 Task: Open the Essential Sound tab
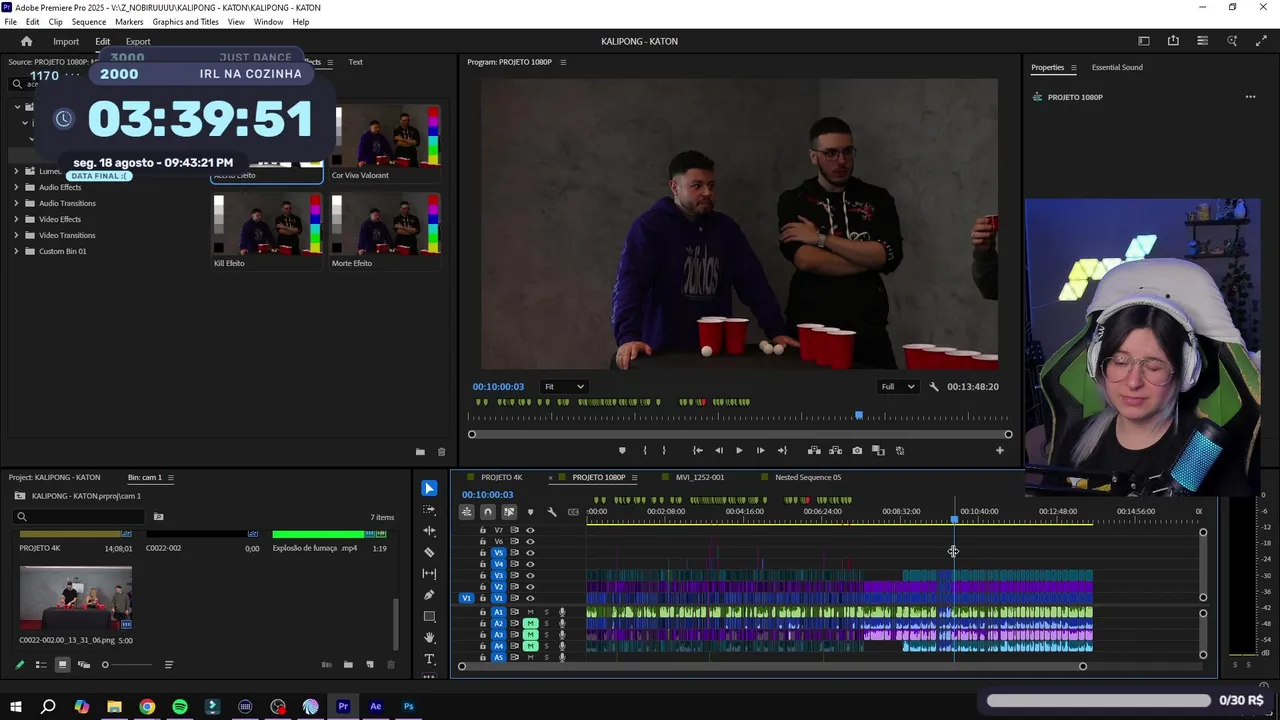1117,67
